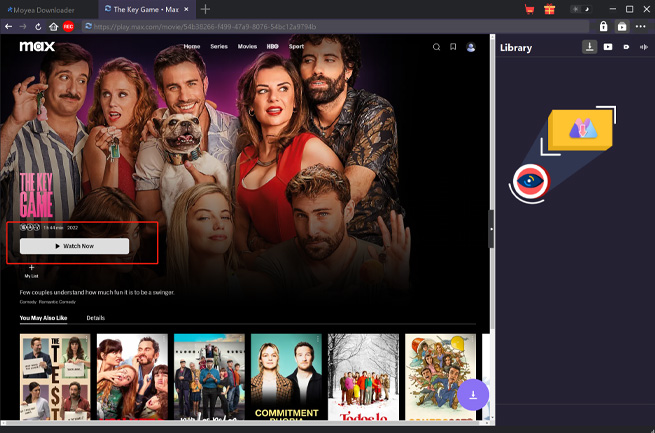
Task: Open the Max user profile avatar
Action: pyautogui.click(x=471, y=47)
